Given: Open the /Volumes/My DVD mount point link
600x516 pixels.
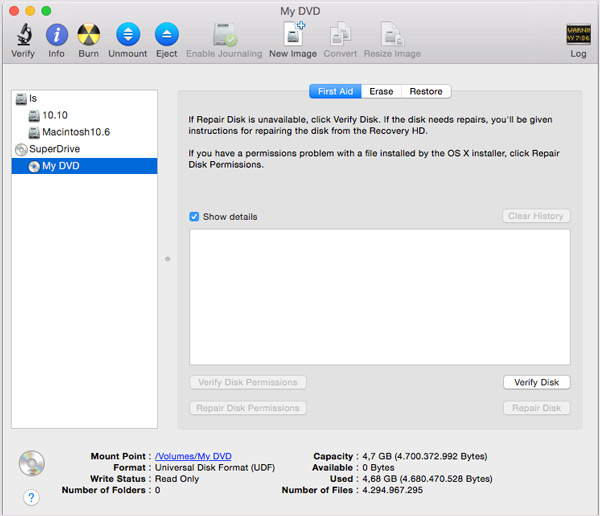Looking at the screenshot, I should tap(193, 456).
